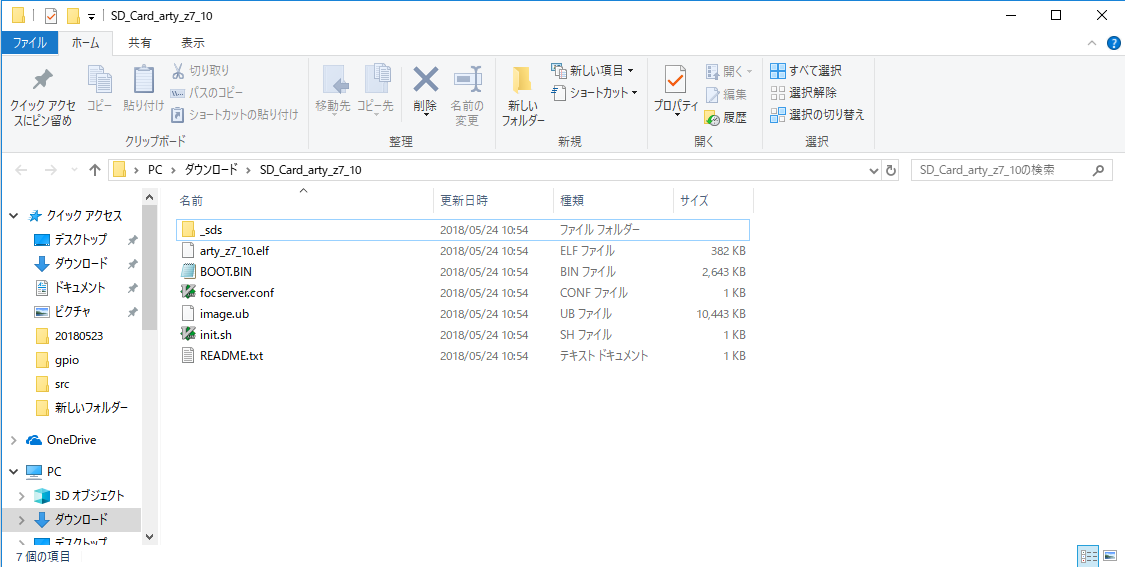Expand the OneDrive tree node

[13, 440]
